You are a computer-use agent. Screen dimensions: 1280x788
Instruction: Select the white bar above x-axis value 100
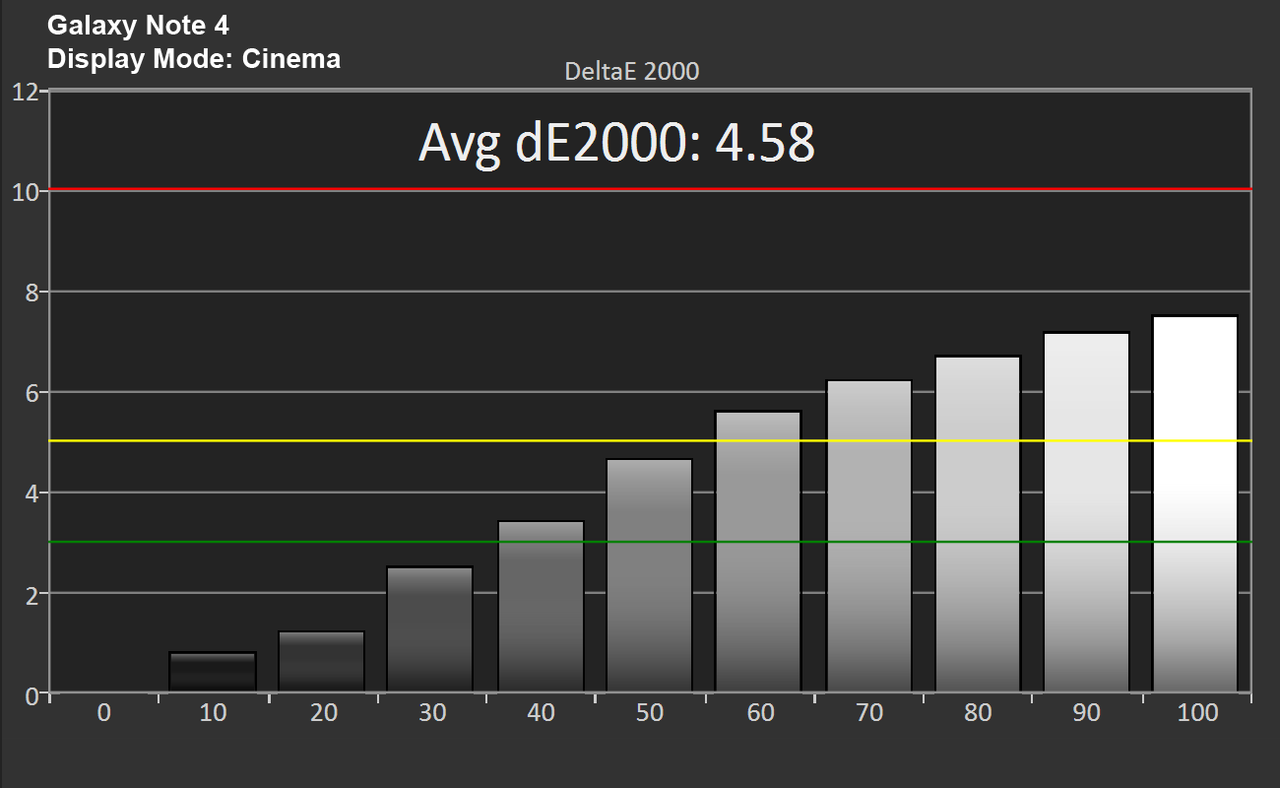1196,504
